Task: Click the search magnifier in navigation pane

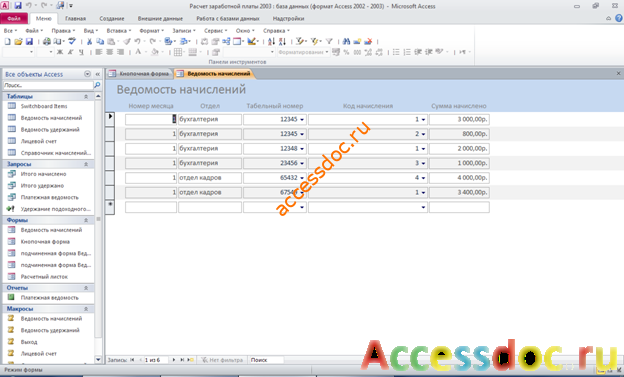Action: tap(97, 85)
